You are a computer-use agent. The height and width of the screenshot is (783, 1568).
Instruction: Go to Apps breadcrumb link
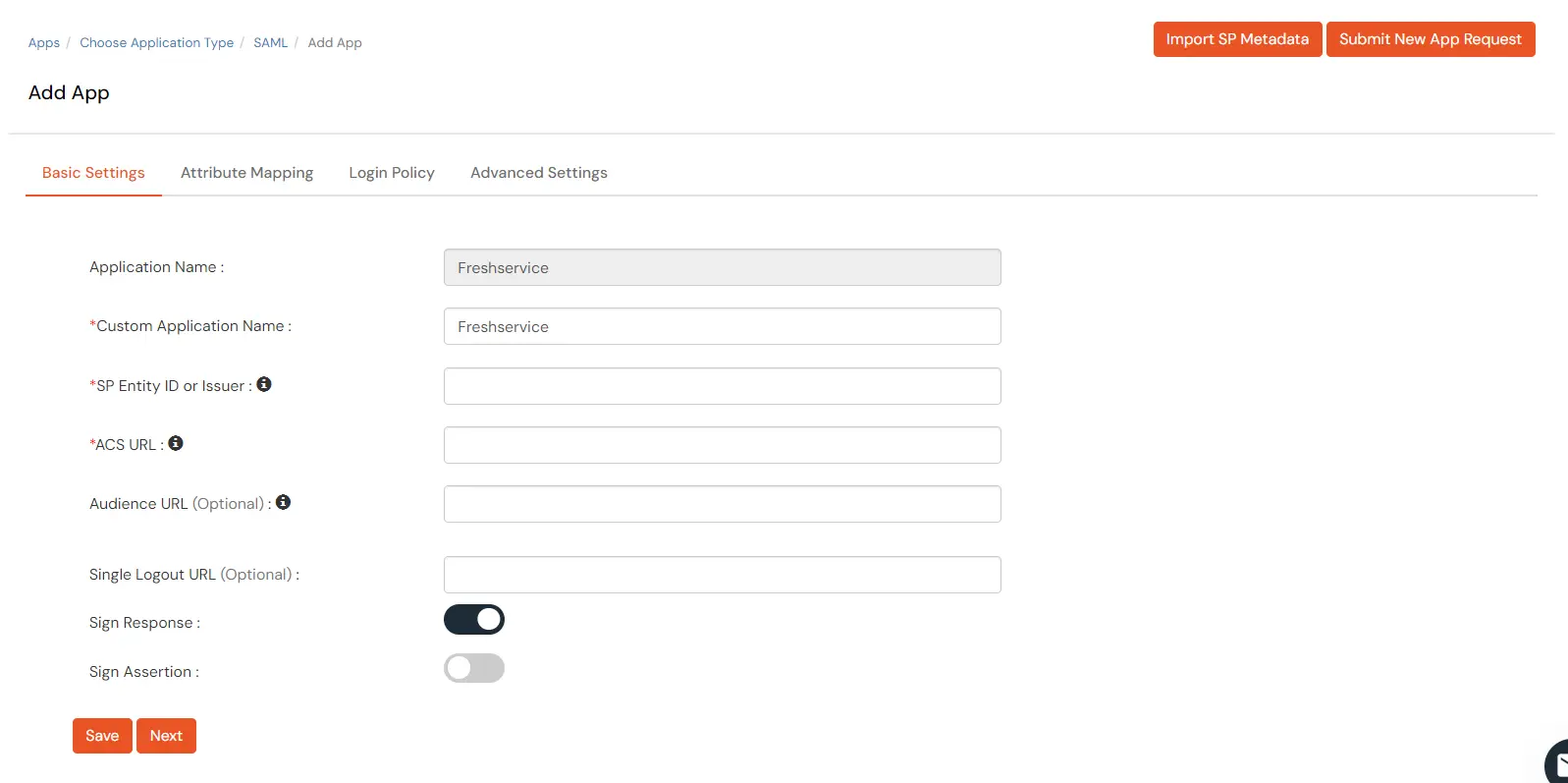click(44, 43)
